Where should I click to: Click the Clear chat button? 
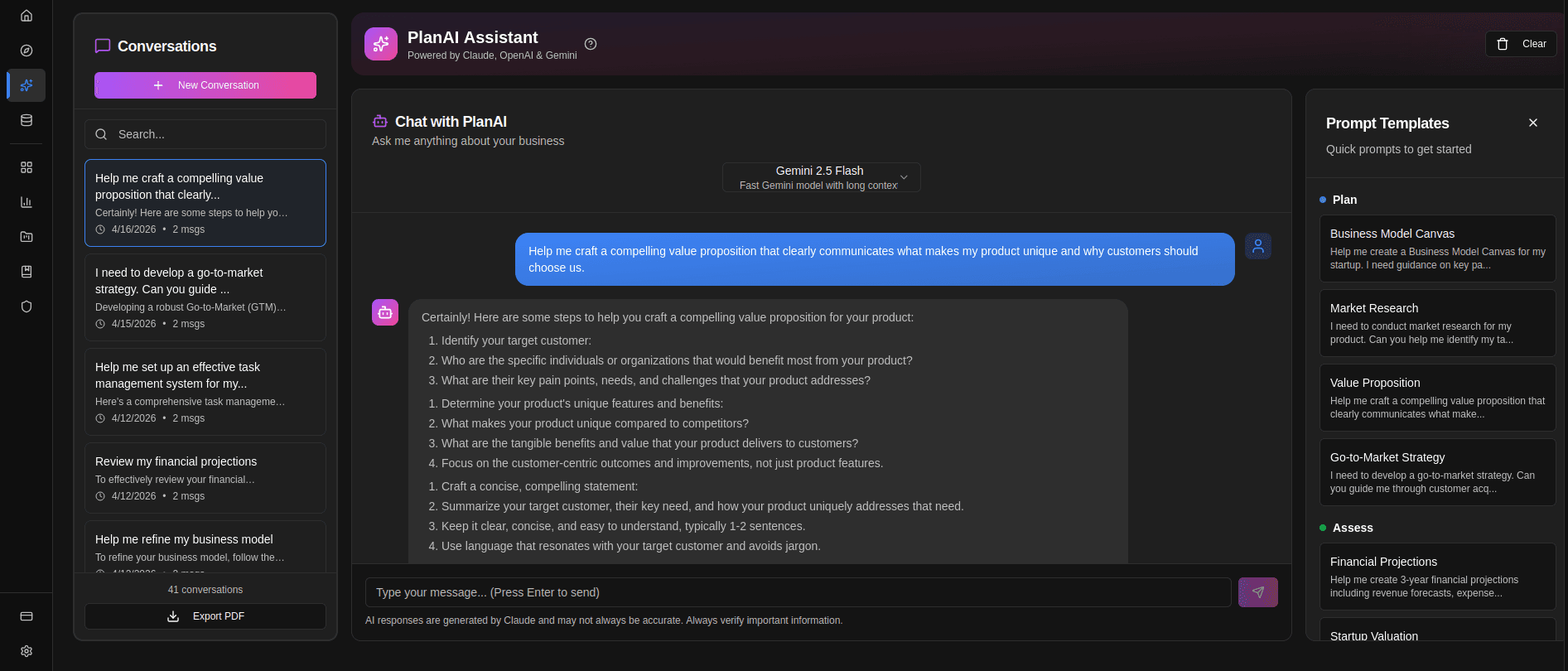click(x=1520, y=43)
